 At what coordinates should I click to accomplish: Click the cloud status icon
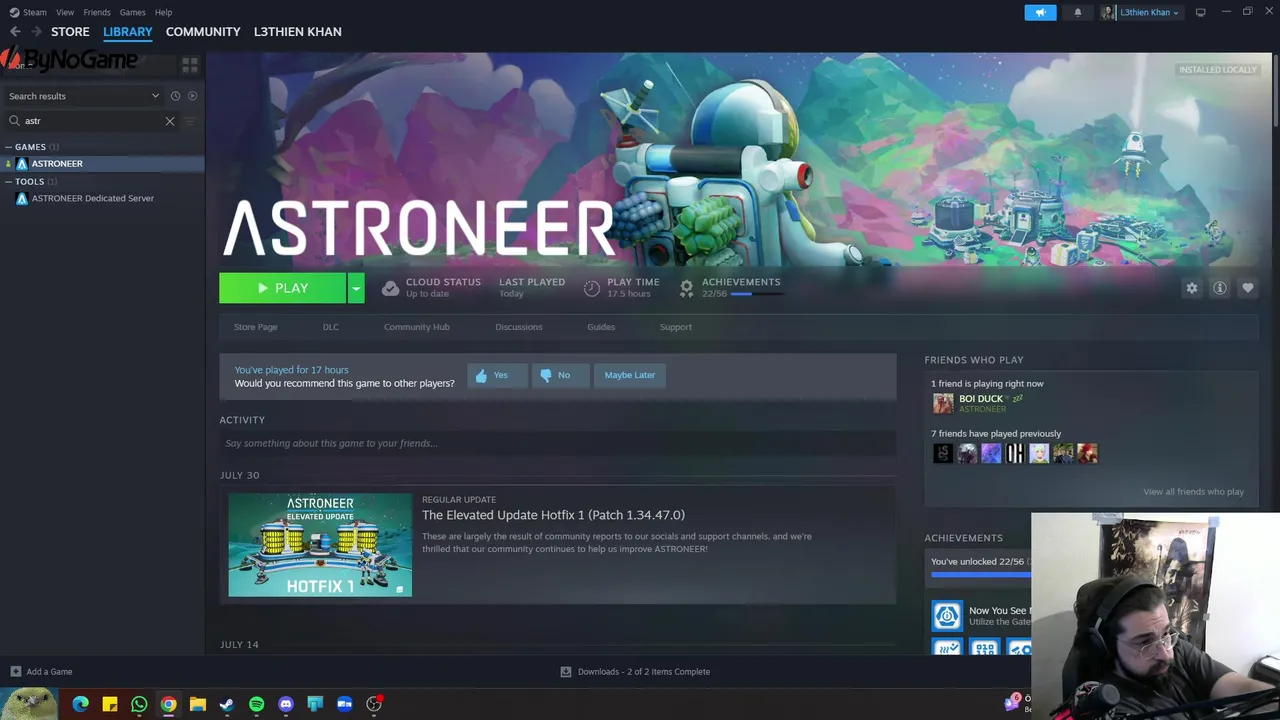390,288
